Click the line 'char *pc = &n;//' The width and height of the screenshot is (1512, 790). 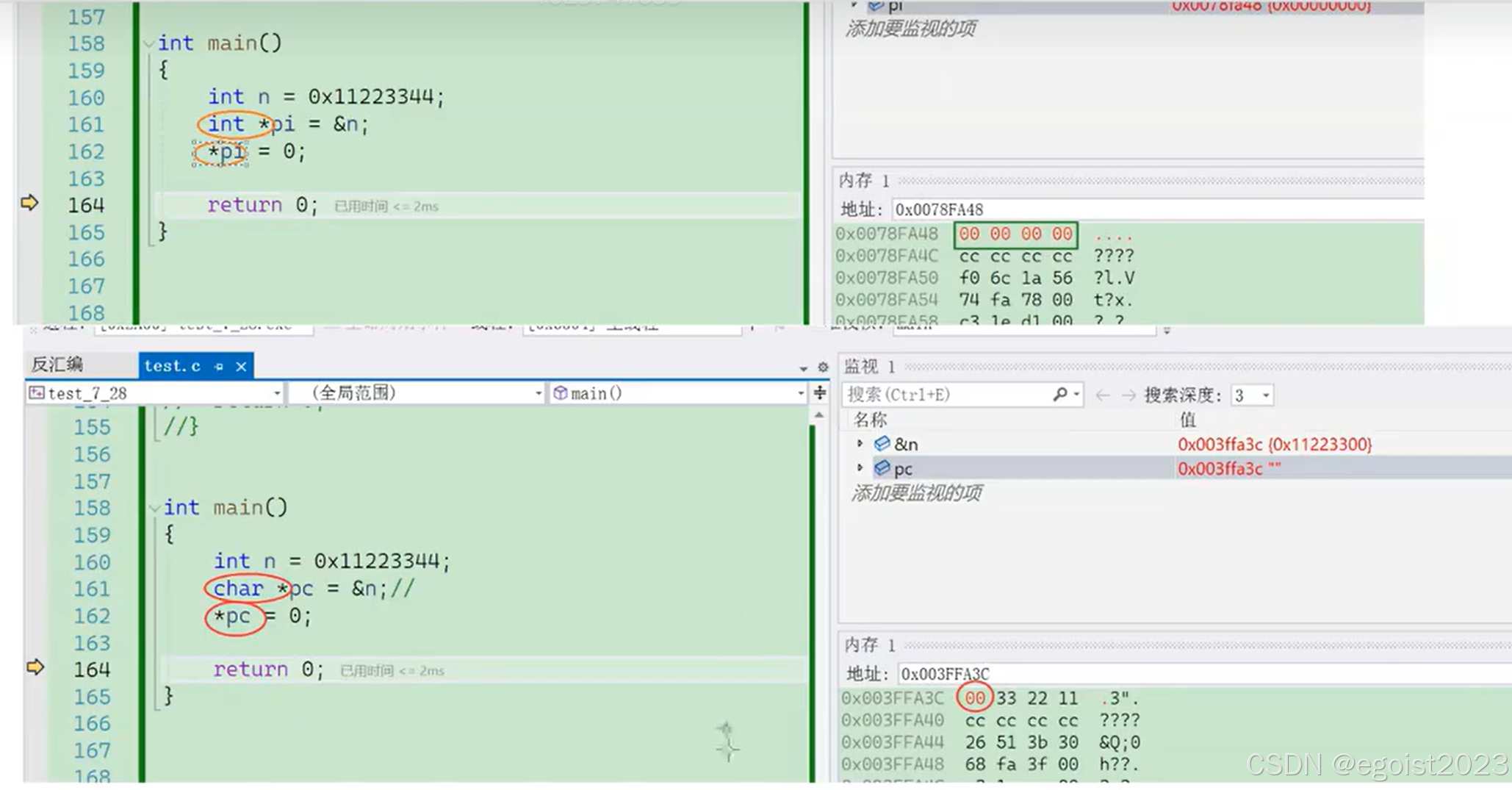click(314, 589)
